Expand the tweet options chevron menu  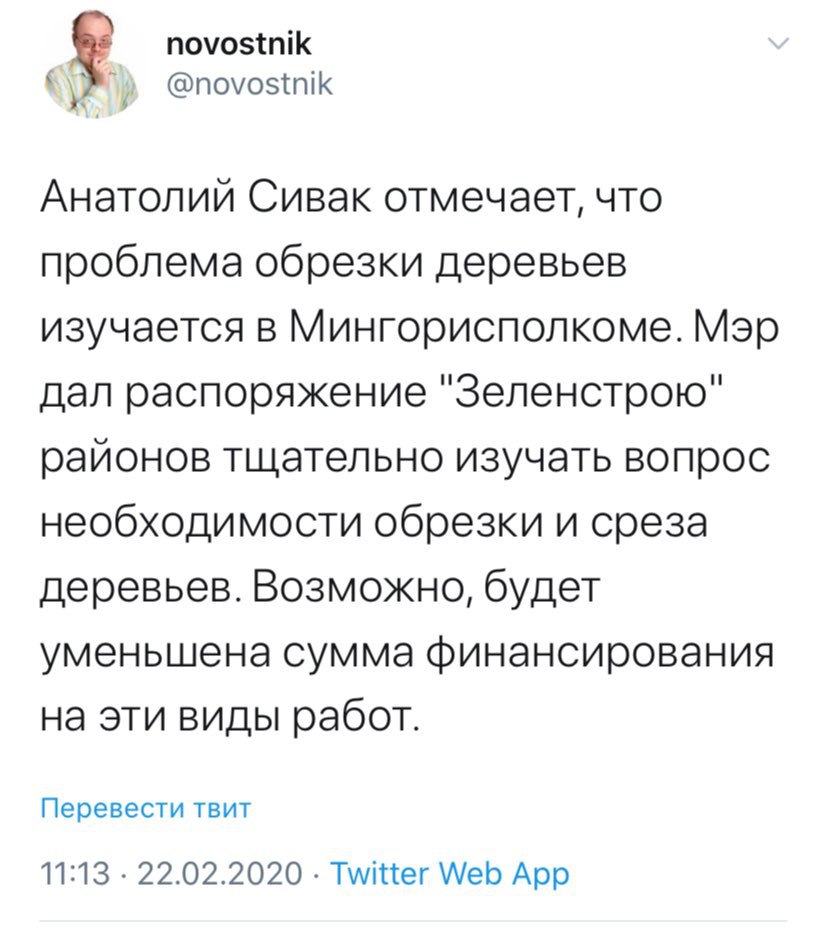click(x=777, y=44)
